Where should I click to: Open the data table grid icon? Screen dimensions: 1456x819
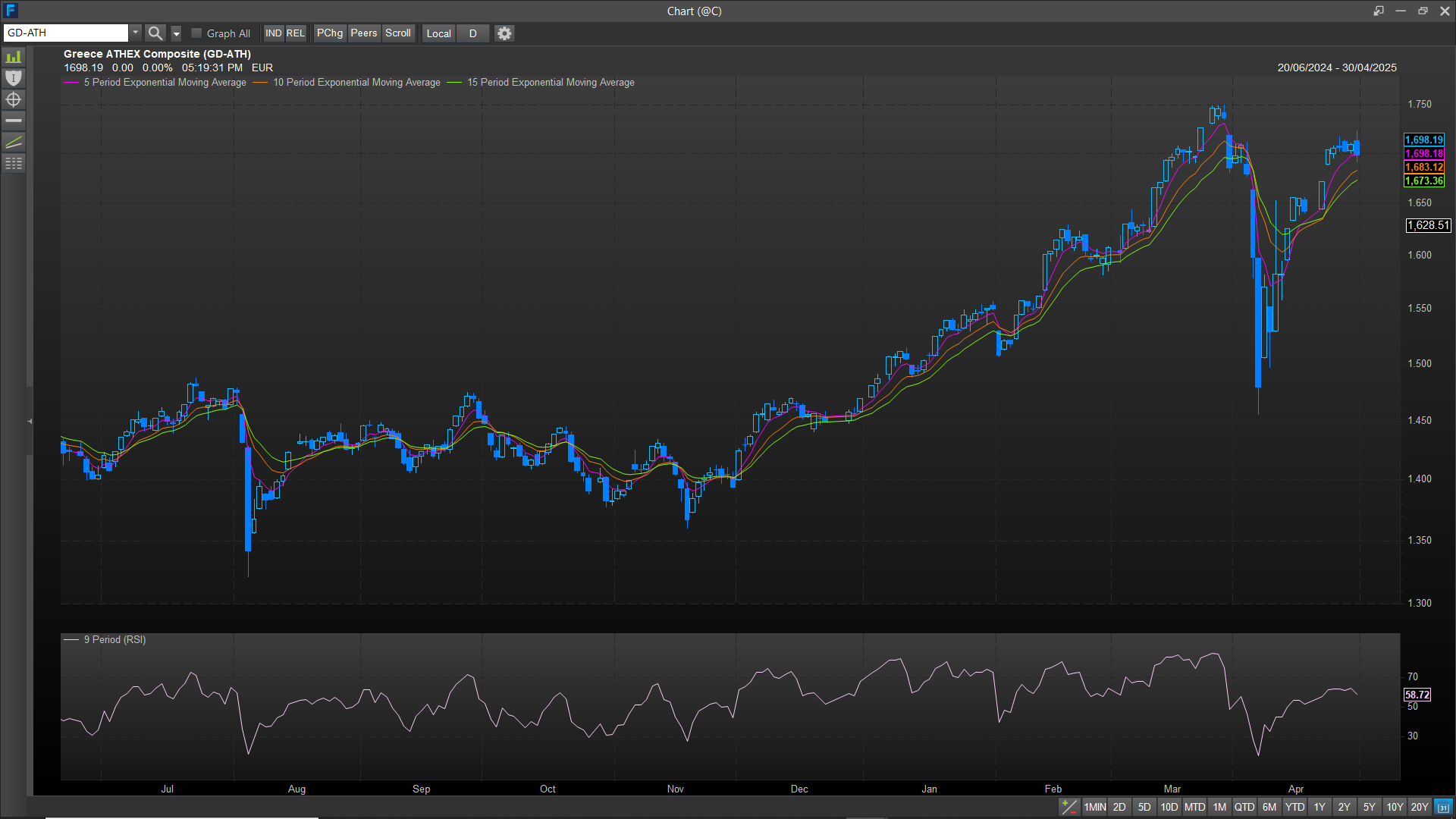[x=14, y=163]
